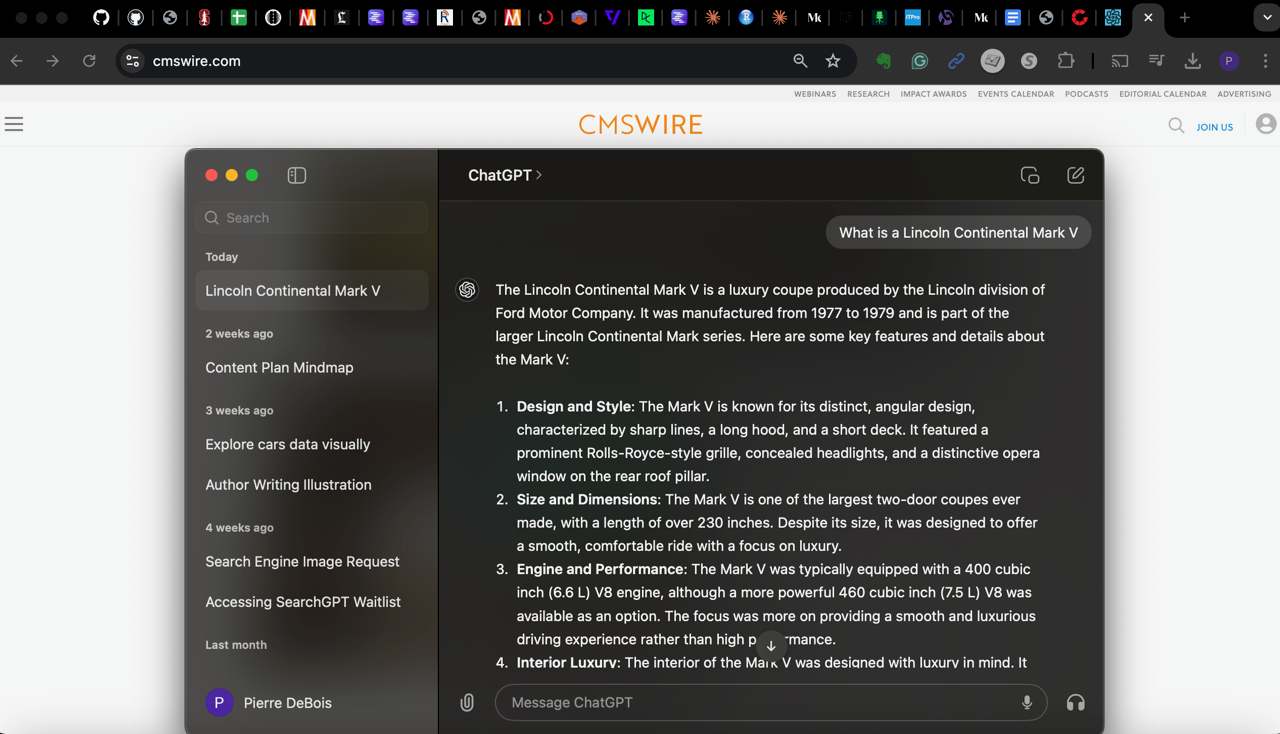
Task: Click the ChatGPT logo avatar beside response
Action: (x=467, y=290)
